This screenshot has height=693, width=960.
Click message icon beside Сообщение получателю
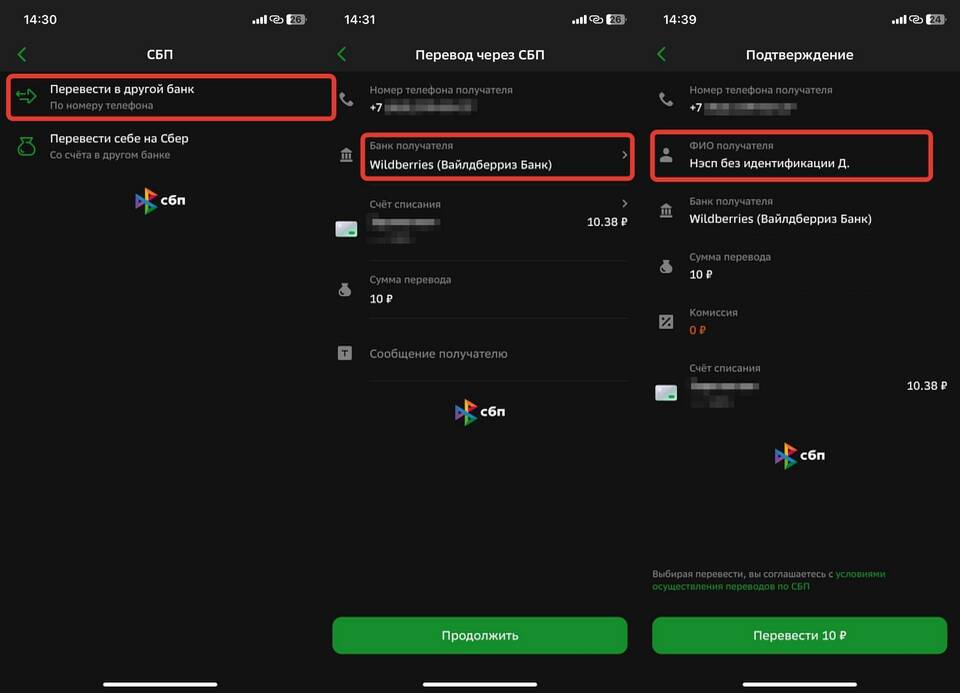coord(345,354)
